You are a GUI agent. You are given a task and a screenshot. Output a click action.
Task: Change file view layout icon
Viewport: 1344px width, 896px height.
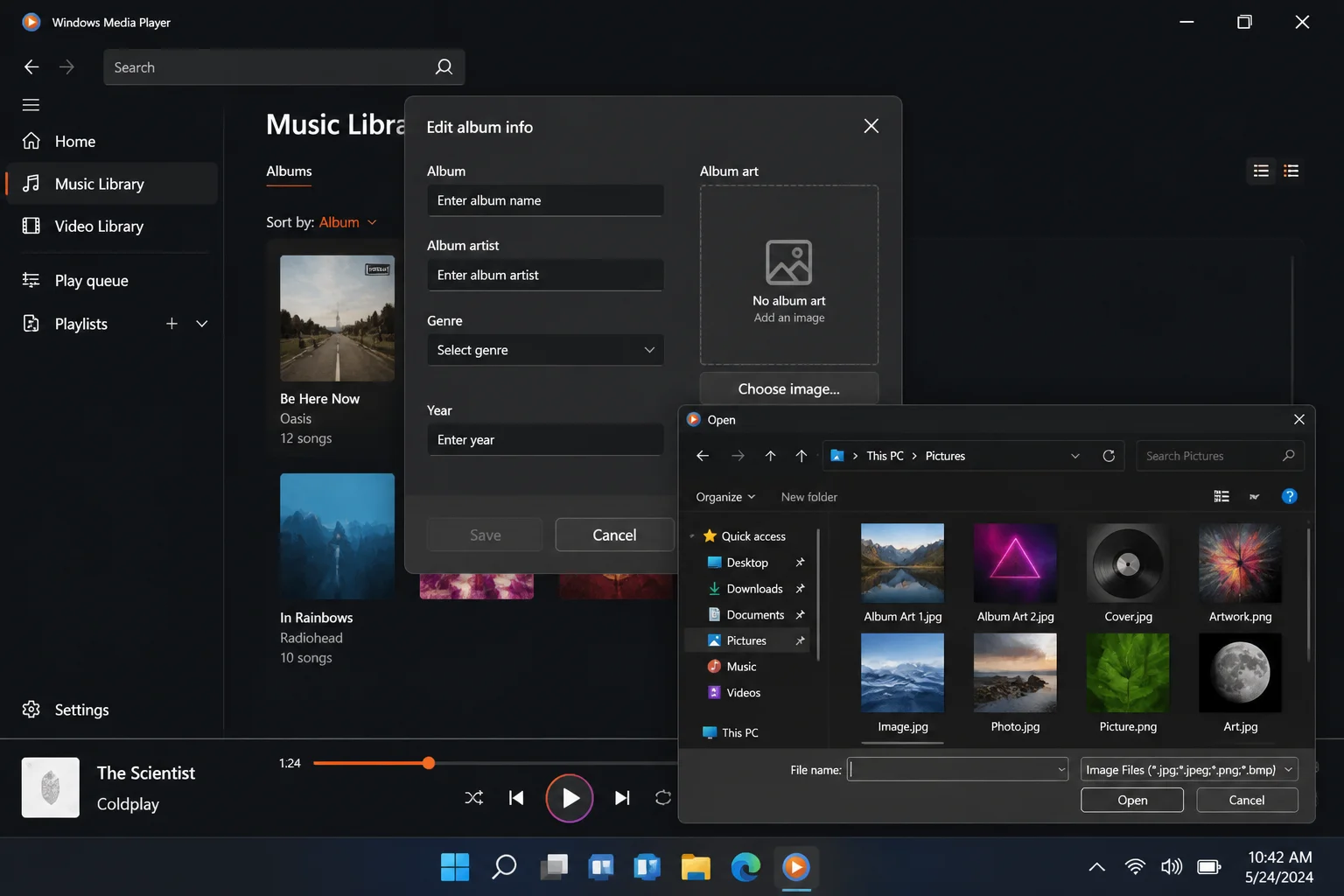(1221, 496)
